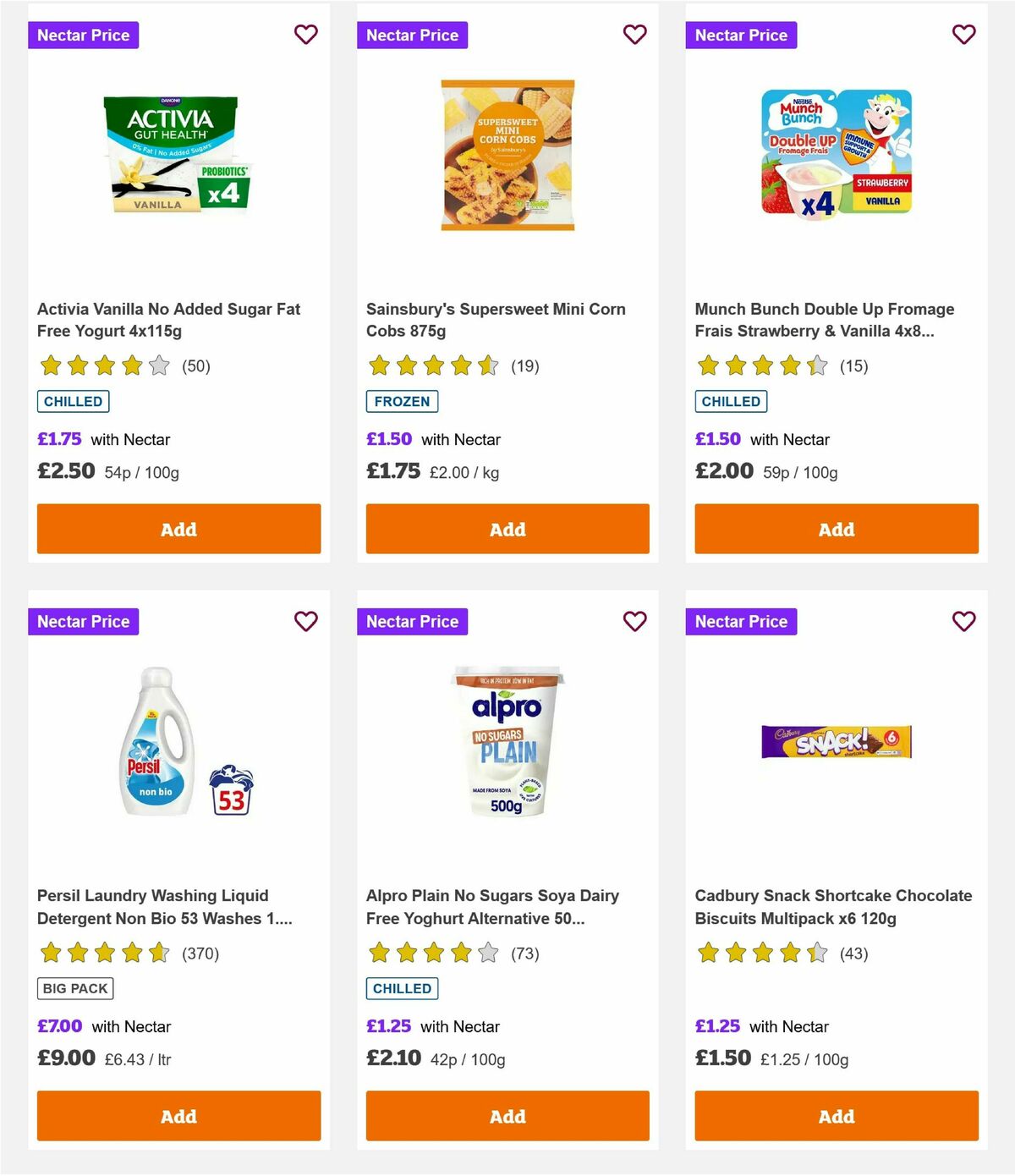Add Persil Laundry Detergent to basket
The width and height of the screenshot is (1015, 1176).
click(x=178, y=1116)
